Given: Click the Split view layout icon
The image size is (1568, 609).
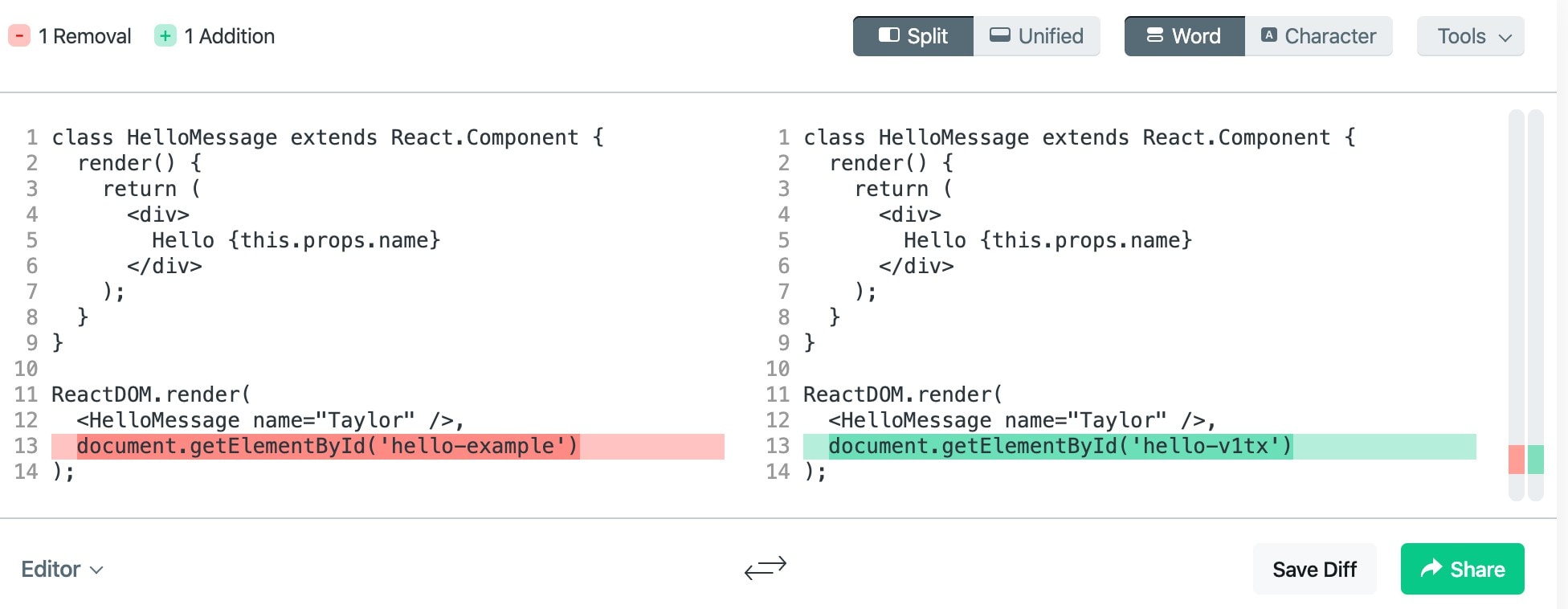Looking at the screenshot, I should click(888, 35).
